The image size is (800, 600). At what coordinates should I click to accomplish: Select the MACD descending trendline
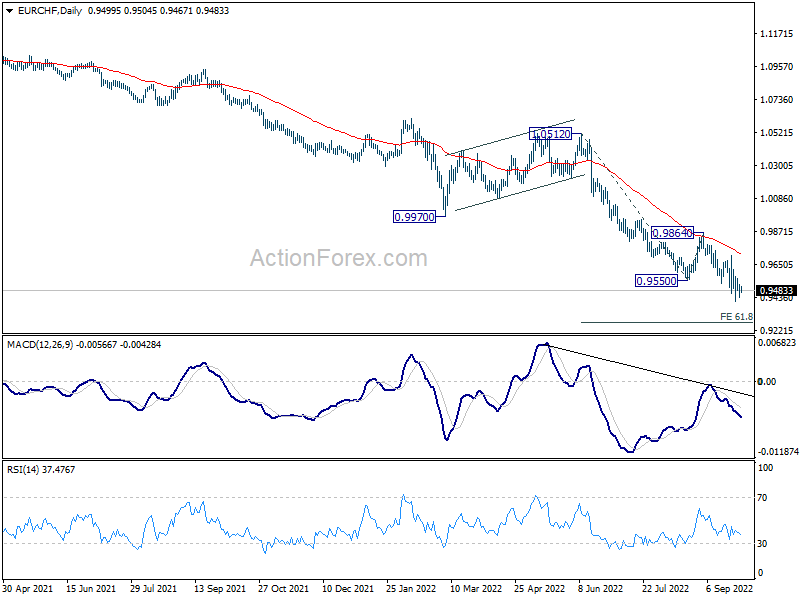click(x=649, y=371)
